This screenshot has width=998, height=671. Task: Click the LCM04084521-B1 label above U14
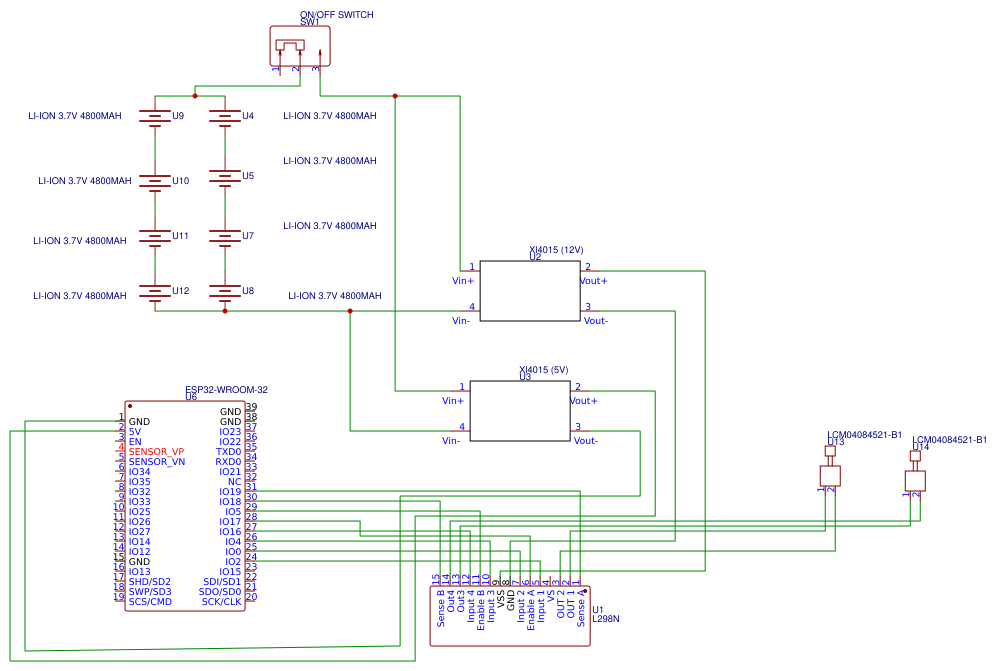(950, 440)
